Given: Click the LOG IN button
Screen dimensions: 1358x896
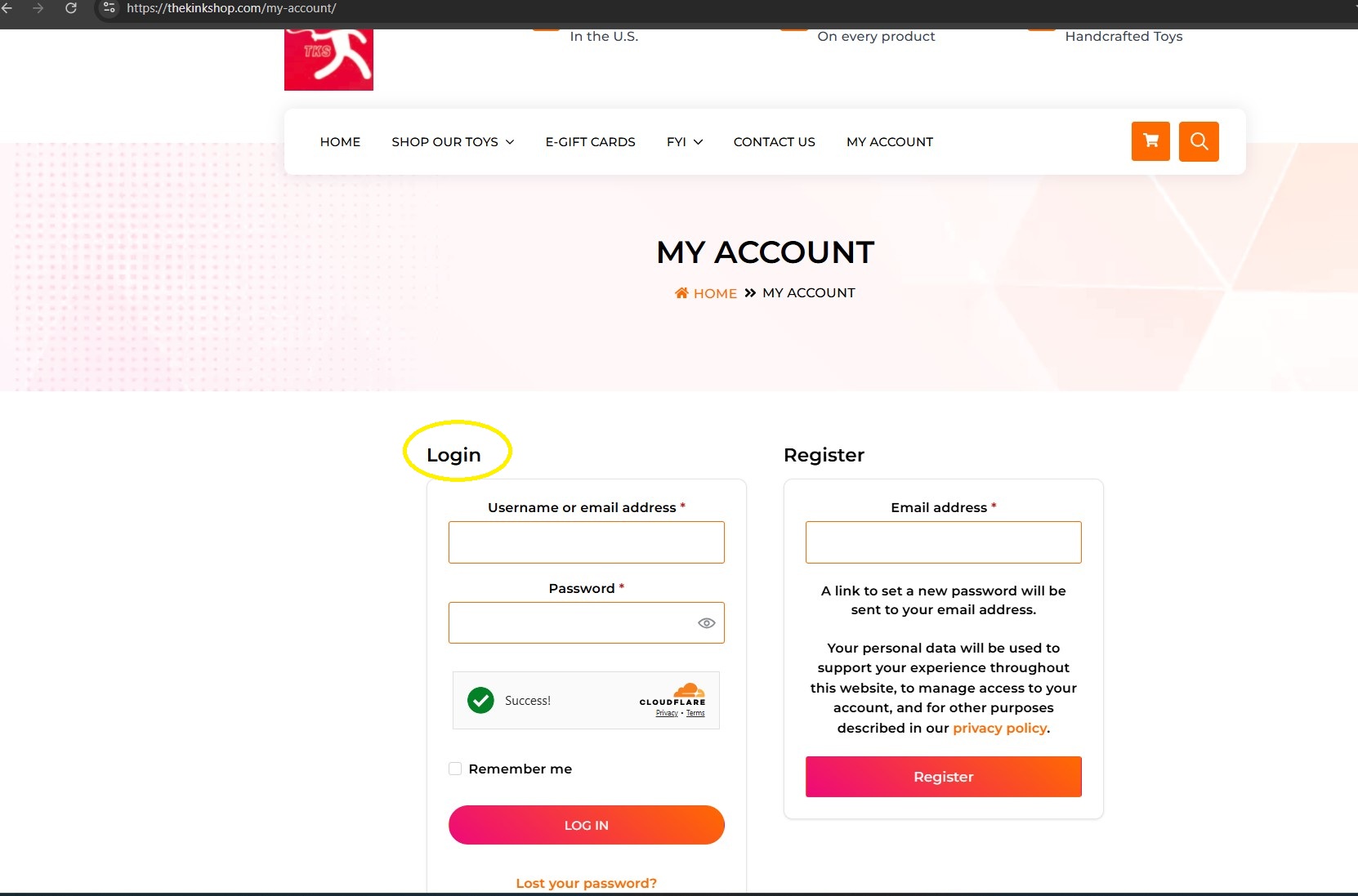Looking at the screenshot, I should (587, 825).
